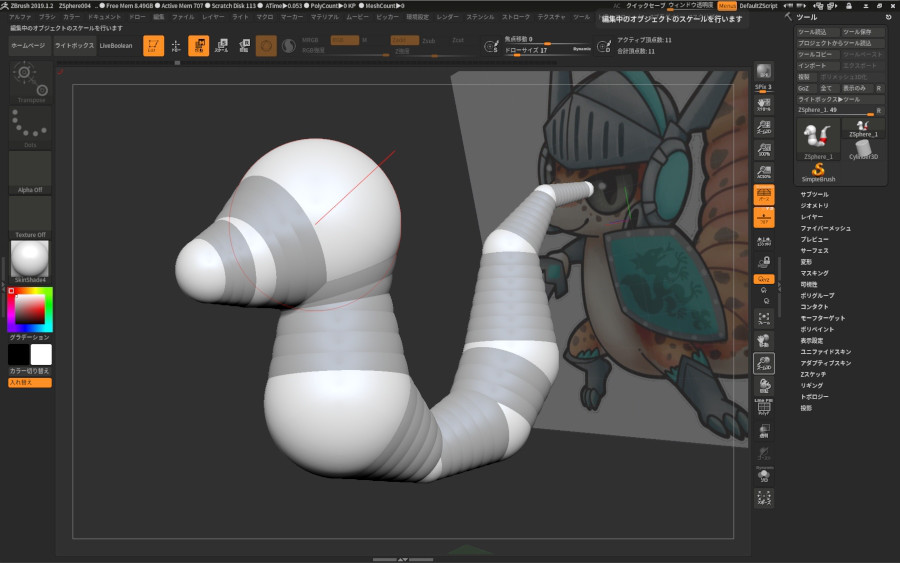Click the Transparency icon

[764, 431]
